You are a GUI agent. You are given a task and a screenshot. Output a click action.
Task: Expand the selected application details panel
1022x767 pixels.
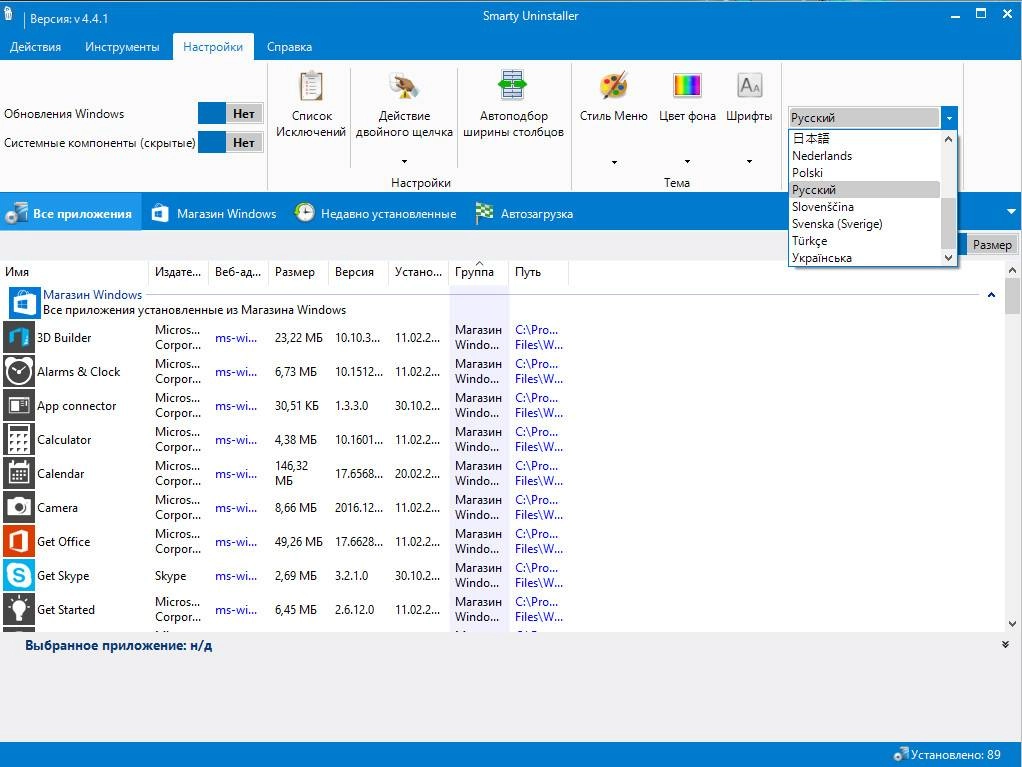1005,644
